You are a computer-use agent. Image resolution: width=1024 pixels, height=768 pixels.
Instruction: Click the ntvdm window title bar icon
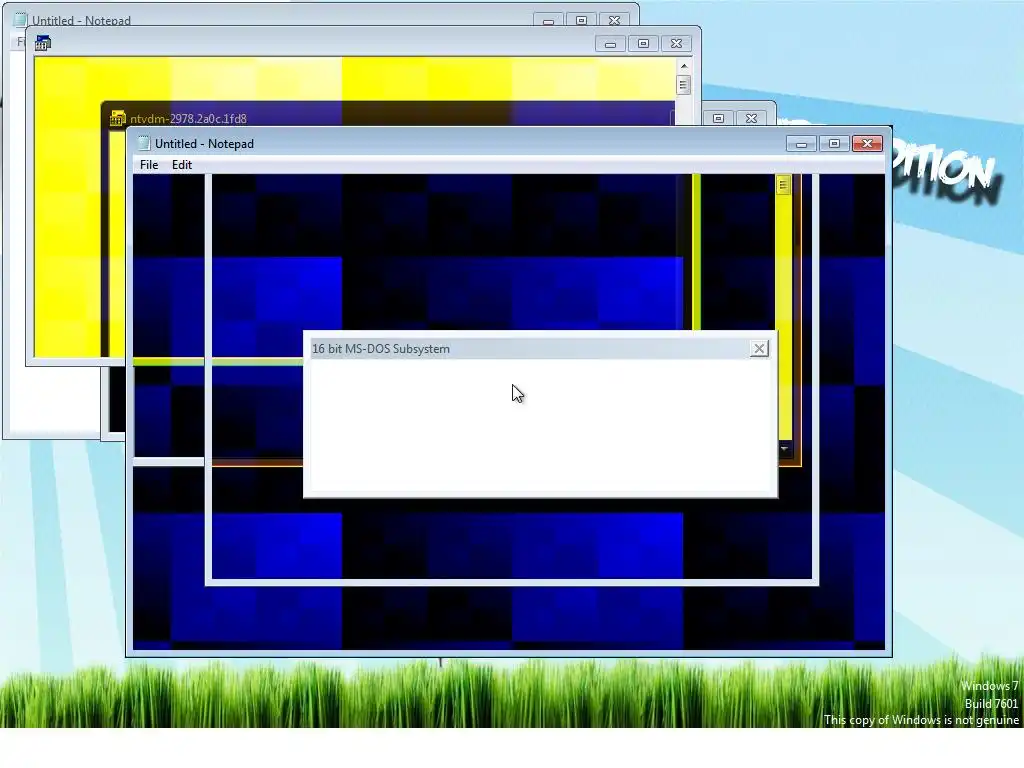118,118
